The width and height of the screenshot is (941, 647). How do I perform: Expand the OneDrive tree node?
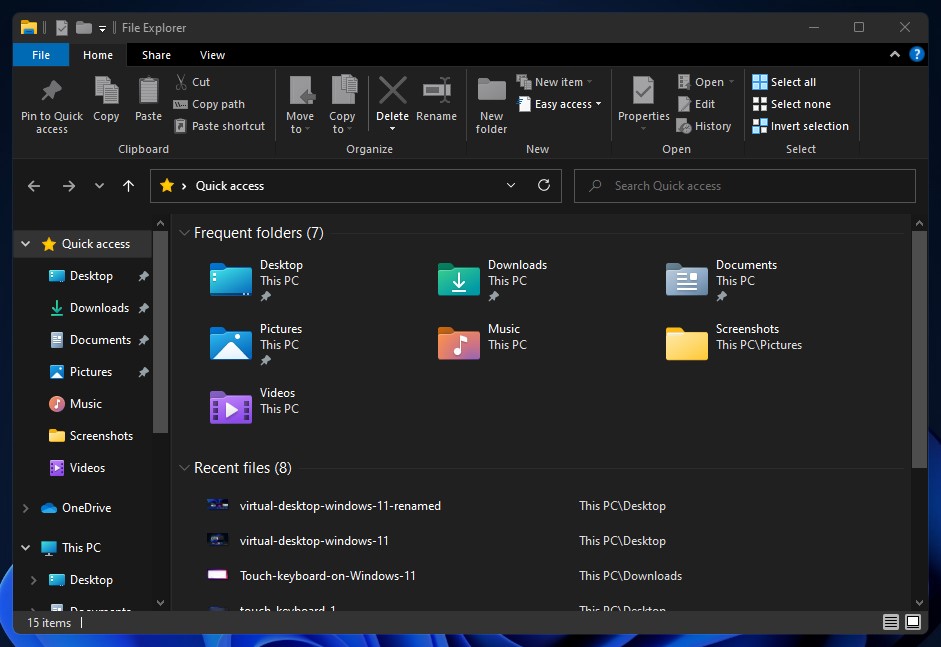pos(26,508)
